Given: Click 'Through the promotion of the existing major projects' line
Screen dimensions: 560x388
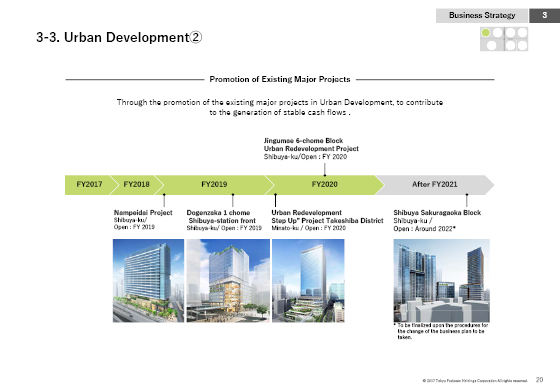Looking at the screenshot, I should (280, 103).
